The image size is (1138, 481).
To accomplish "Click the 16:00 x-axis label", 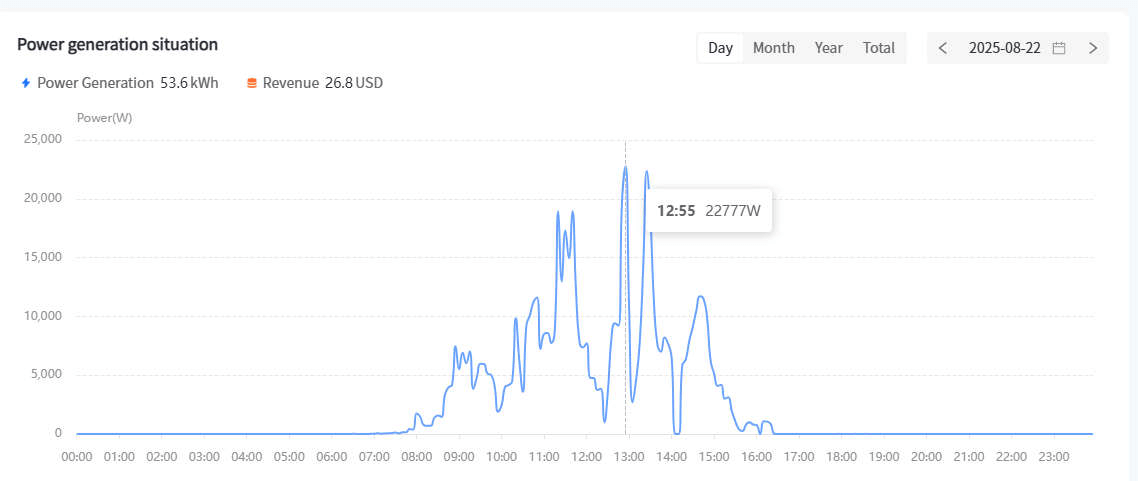I will pos(756,457).
